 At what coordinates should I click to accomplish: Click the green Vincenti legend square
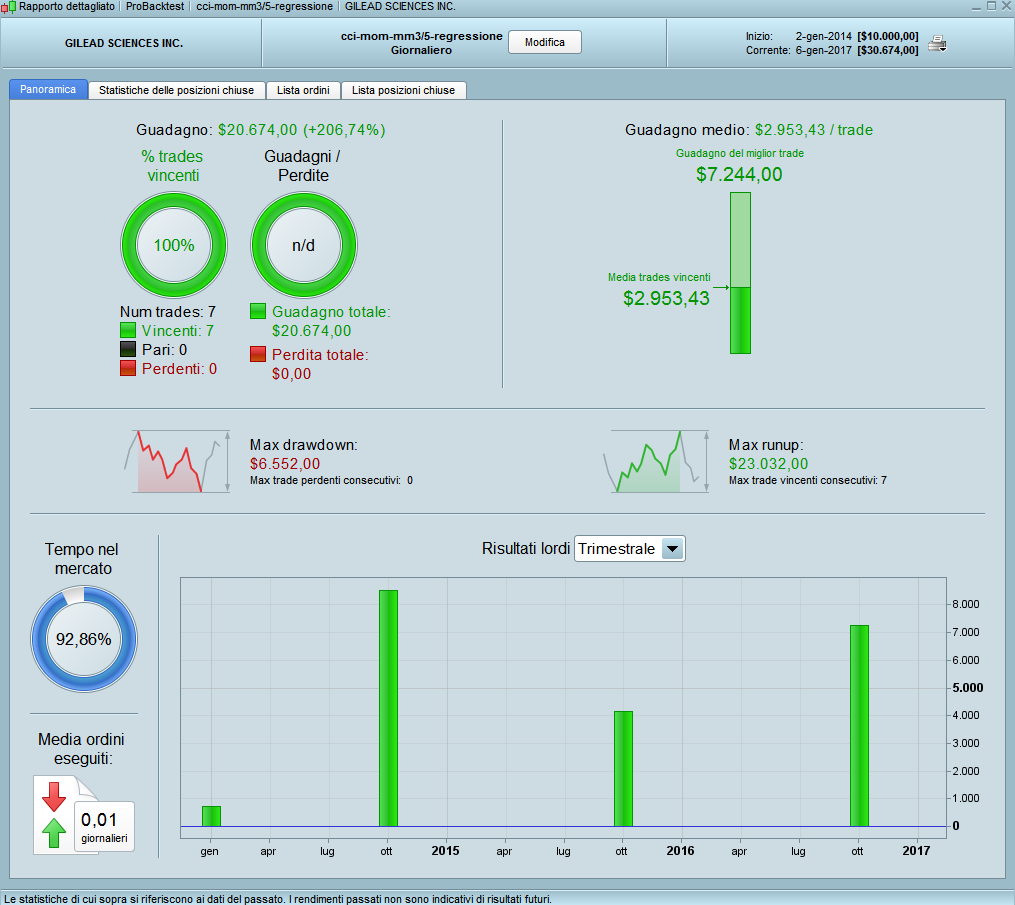point(128,330)
